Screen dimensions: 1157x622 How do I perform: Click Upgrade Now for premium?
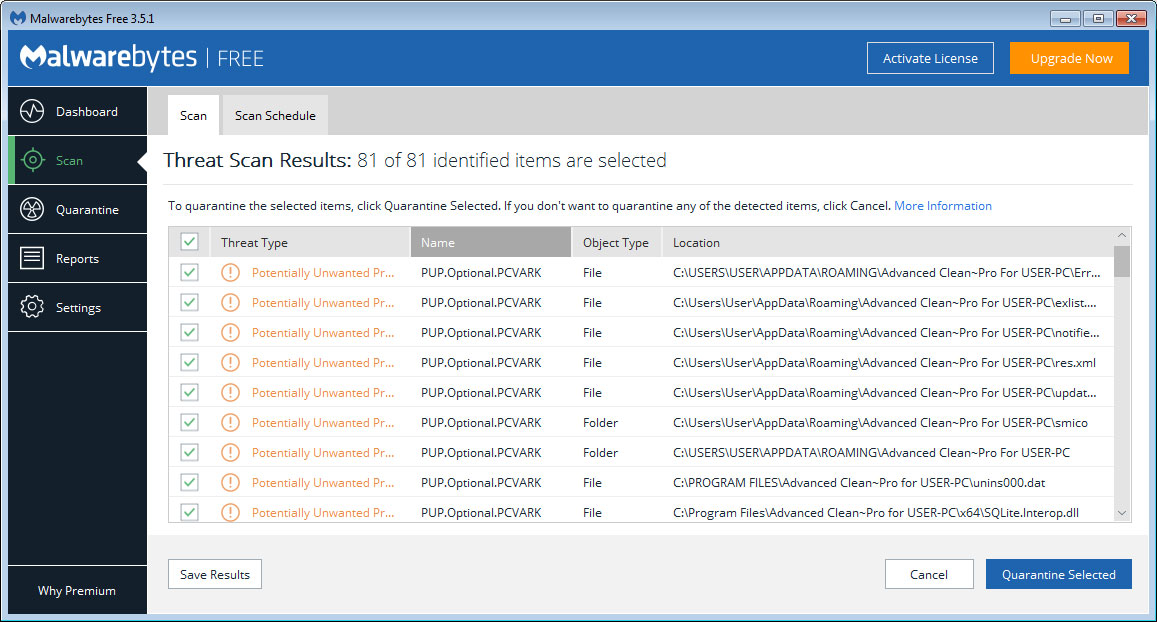pos(1069,57)
